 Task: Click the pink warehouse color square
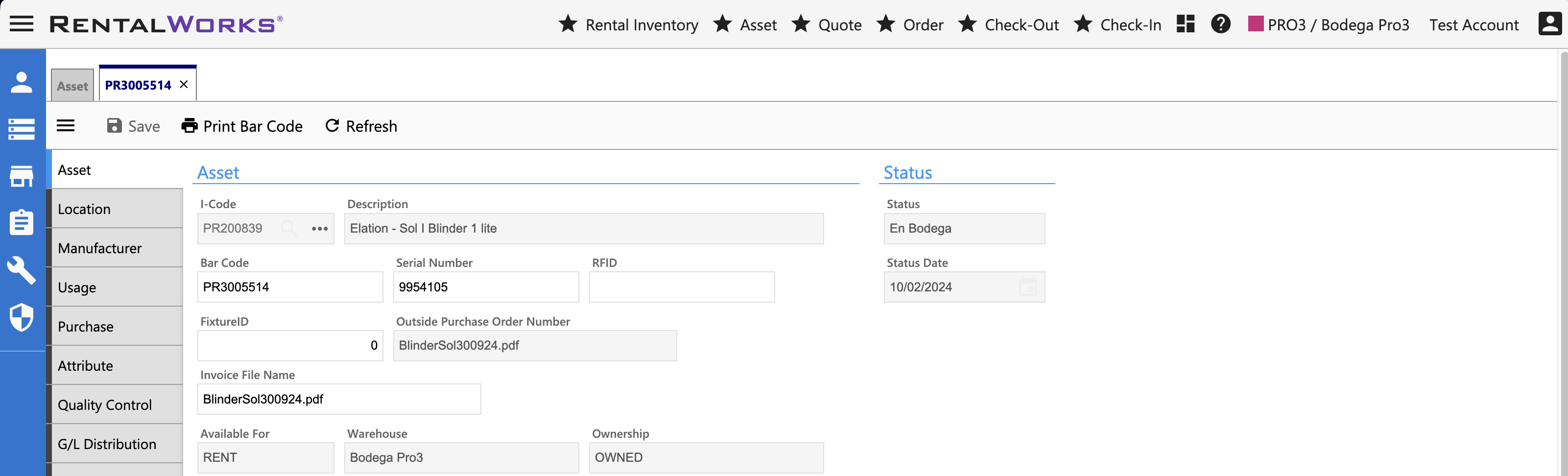click(x=1256, y=24)
